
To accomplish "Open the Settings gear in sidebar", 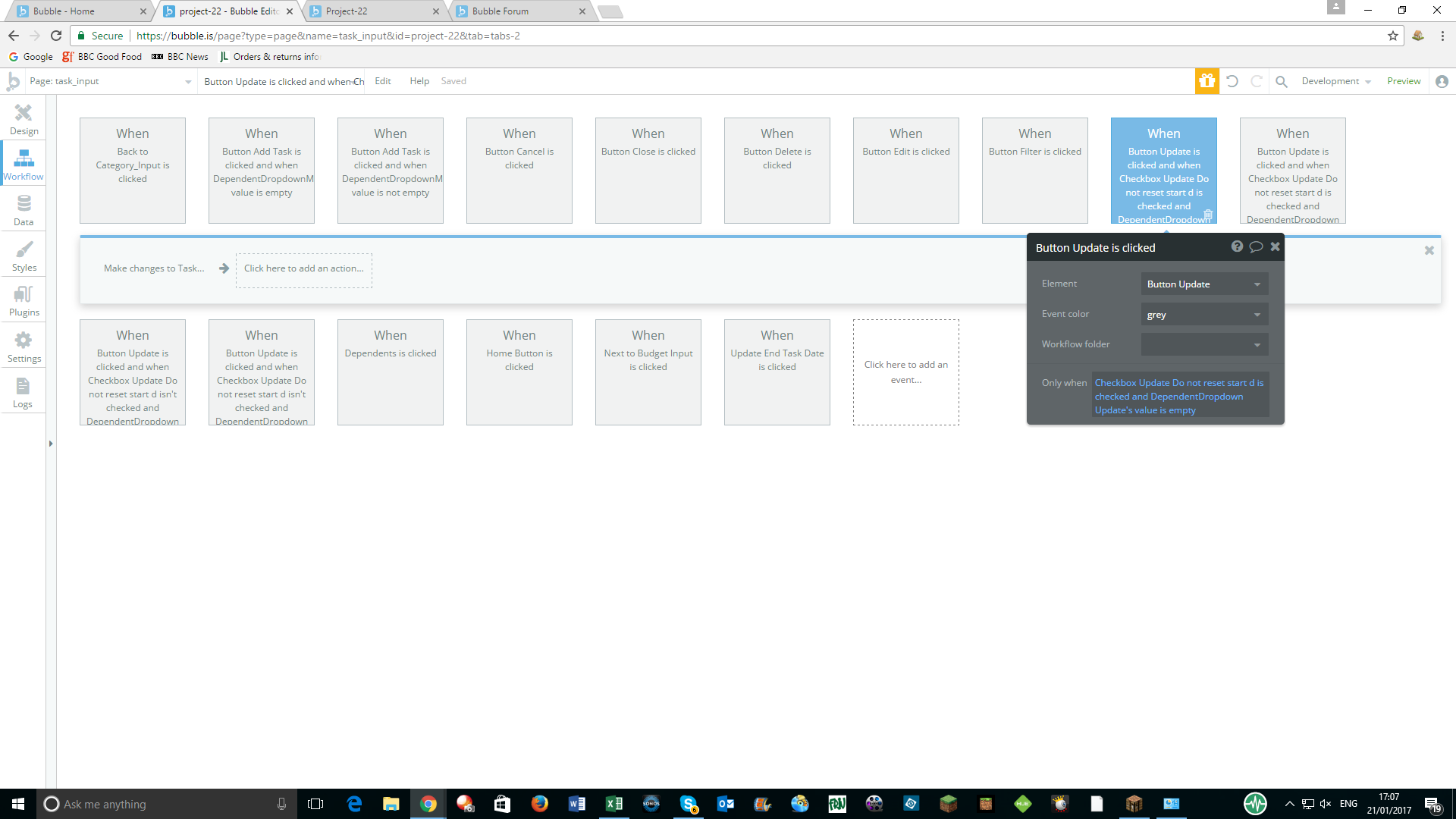I will pos(24,347).
